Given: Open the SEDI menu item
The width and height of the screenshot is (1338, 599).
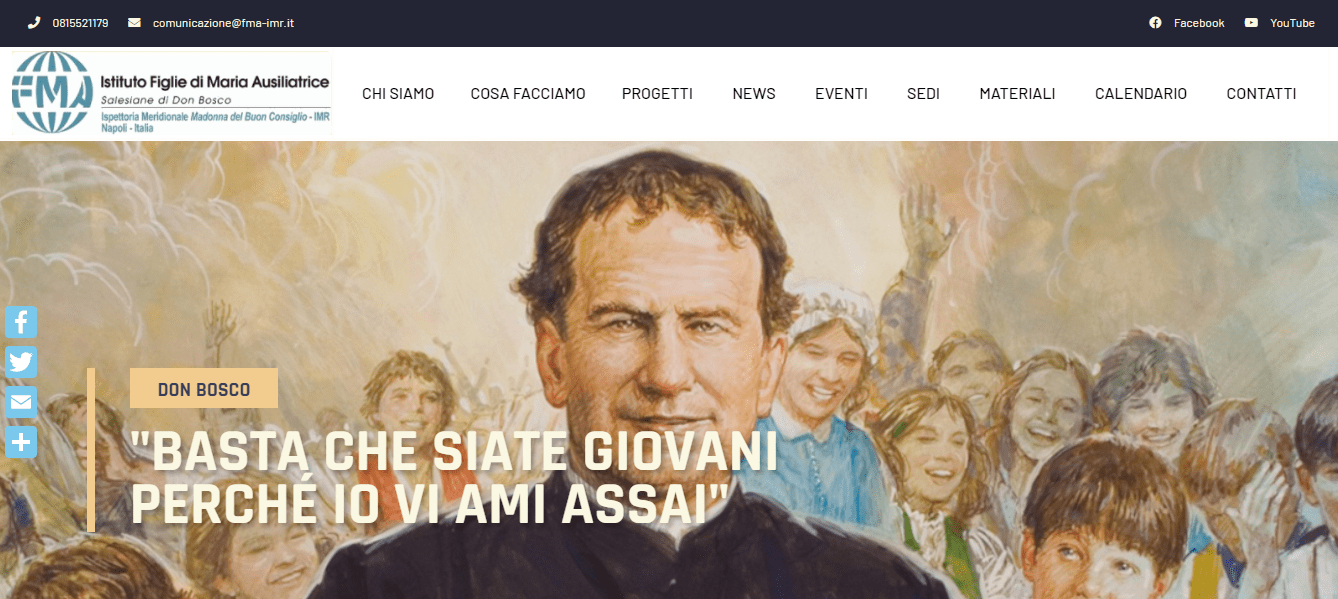Looking at the screenshot, I should coord(923,94).
